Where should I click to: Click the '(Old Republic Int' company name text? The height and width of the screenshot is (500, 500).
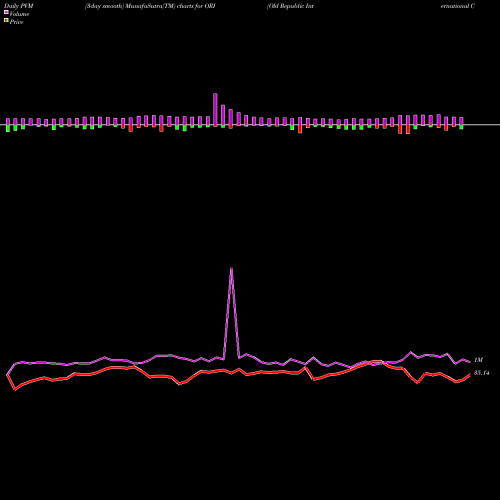pos(290,6)
